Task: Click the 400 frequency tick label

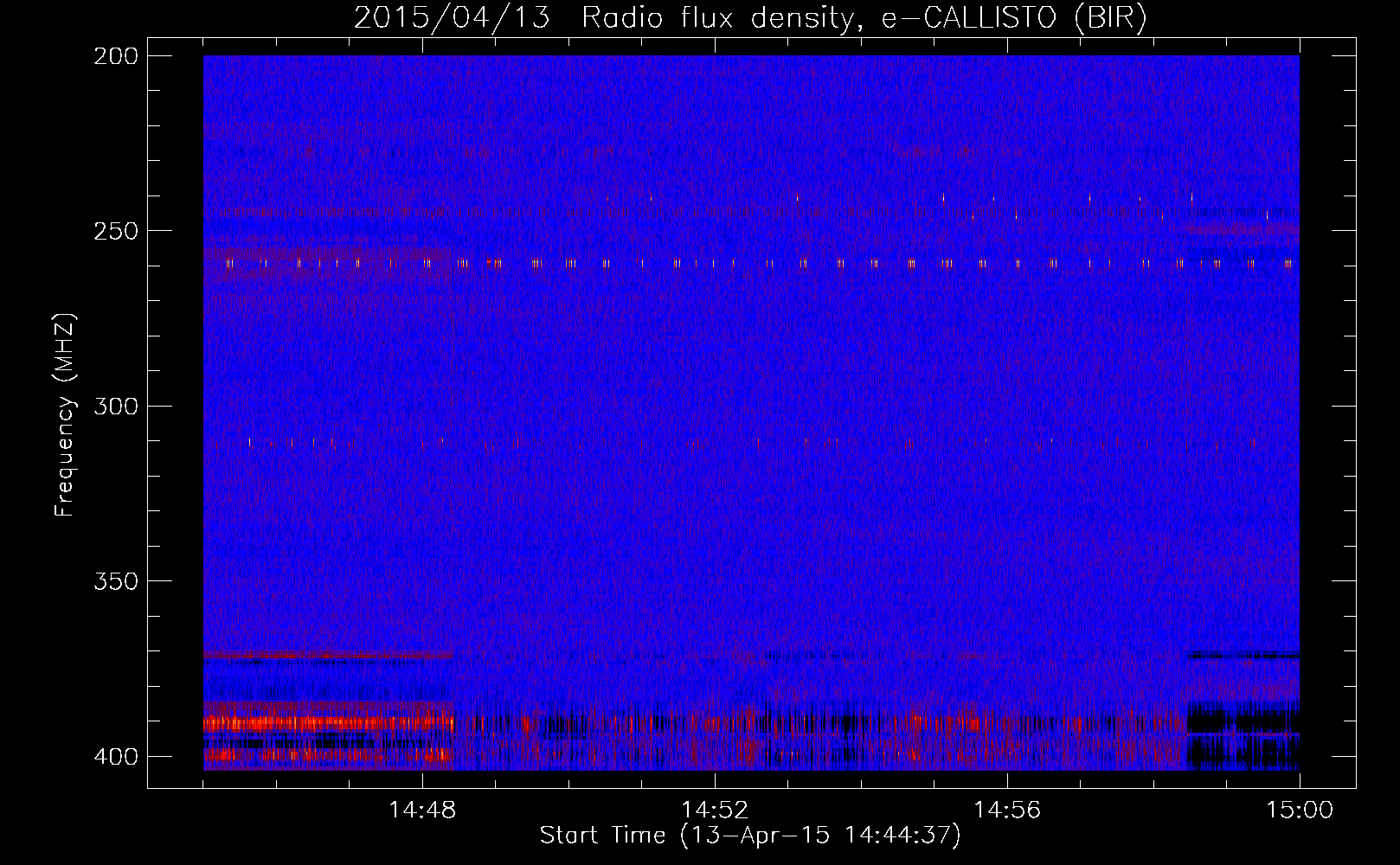Action: (x=116, y=756)
